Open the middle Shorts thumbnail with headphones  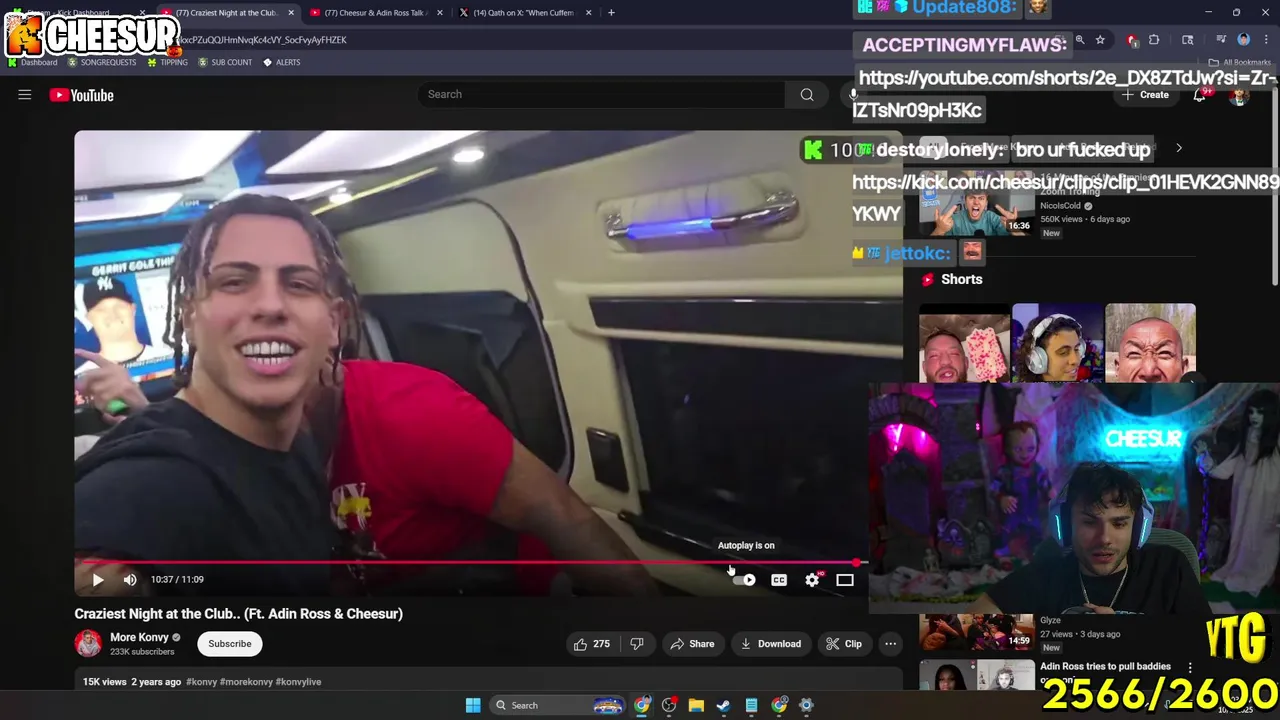[1057, 344]
